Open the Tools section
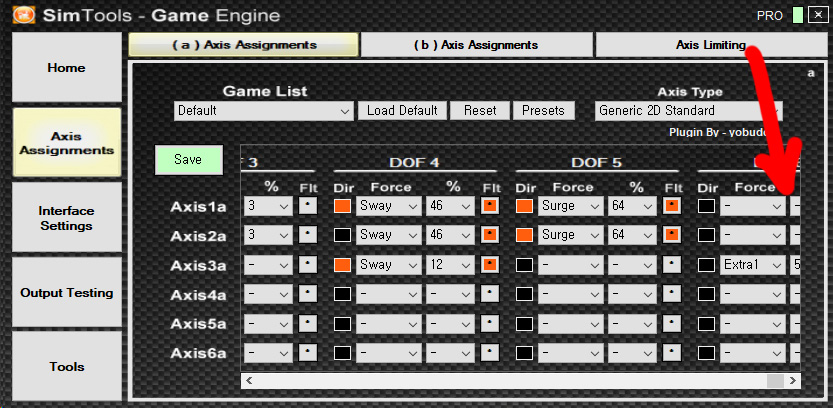The height and width of the screenshot is (408, 833). 66,367
